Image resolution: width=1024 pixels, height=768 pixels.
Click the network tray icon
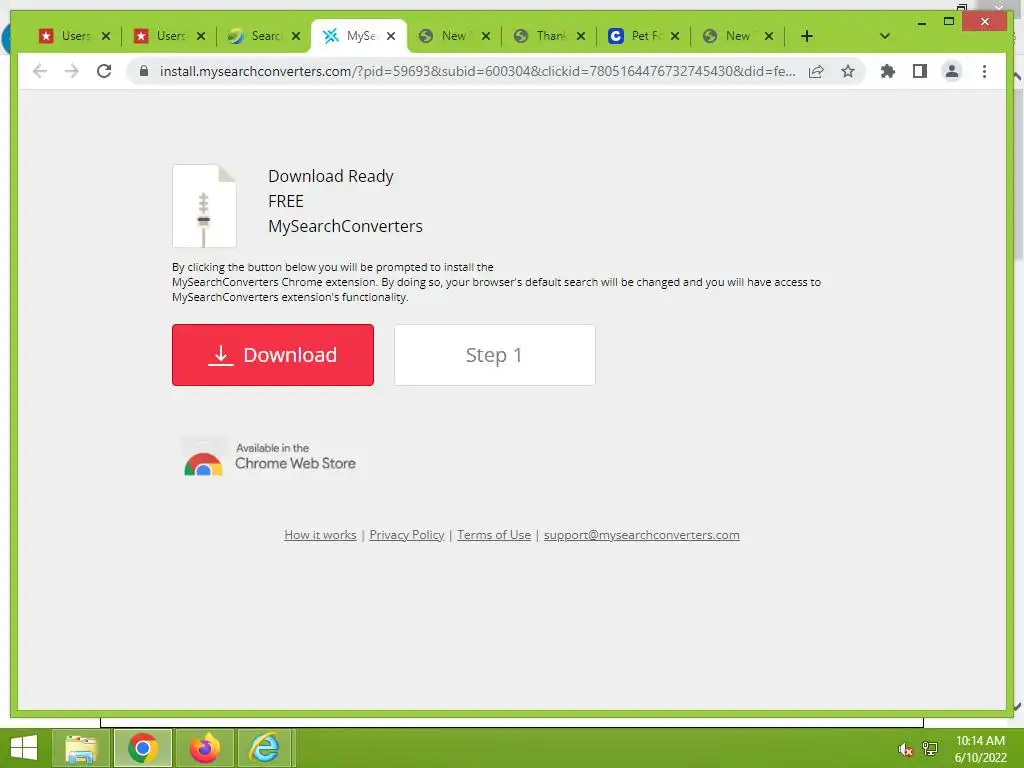click(929, 748)
